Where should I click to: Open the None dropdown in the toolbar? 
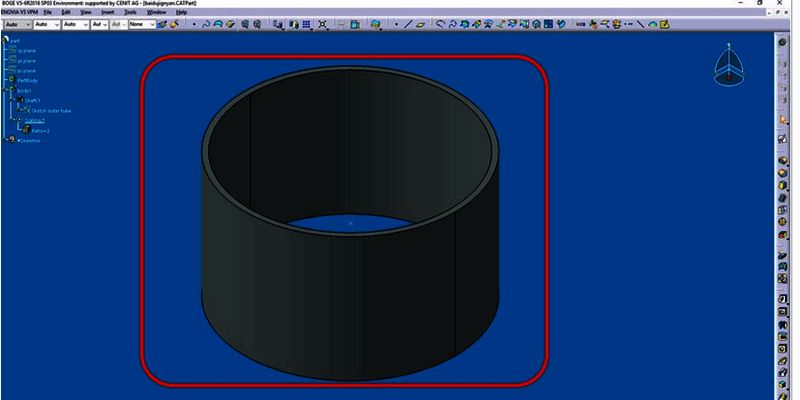(x=138, y=24)
